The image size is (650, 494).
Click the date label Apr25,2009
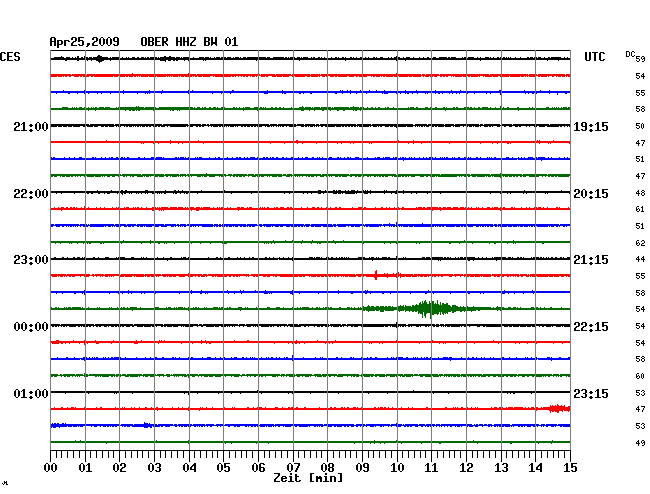point(85,42)
